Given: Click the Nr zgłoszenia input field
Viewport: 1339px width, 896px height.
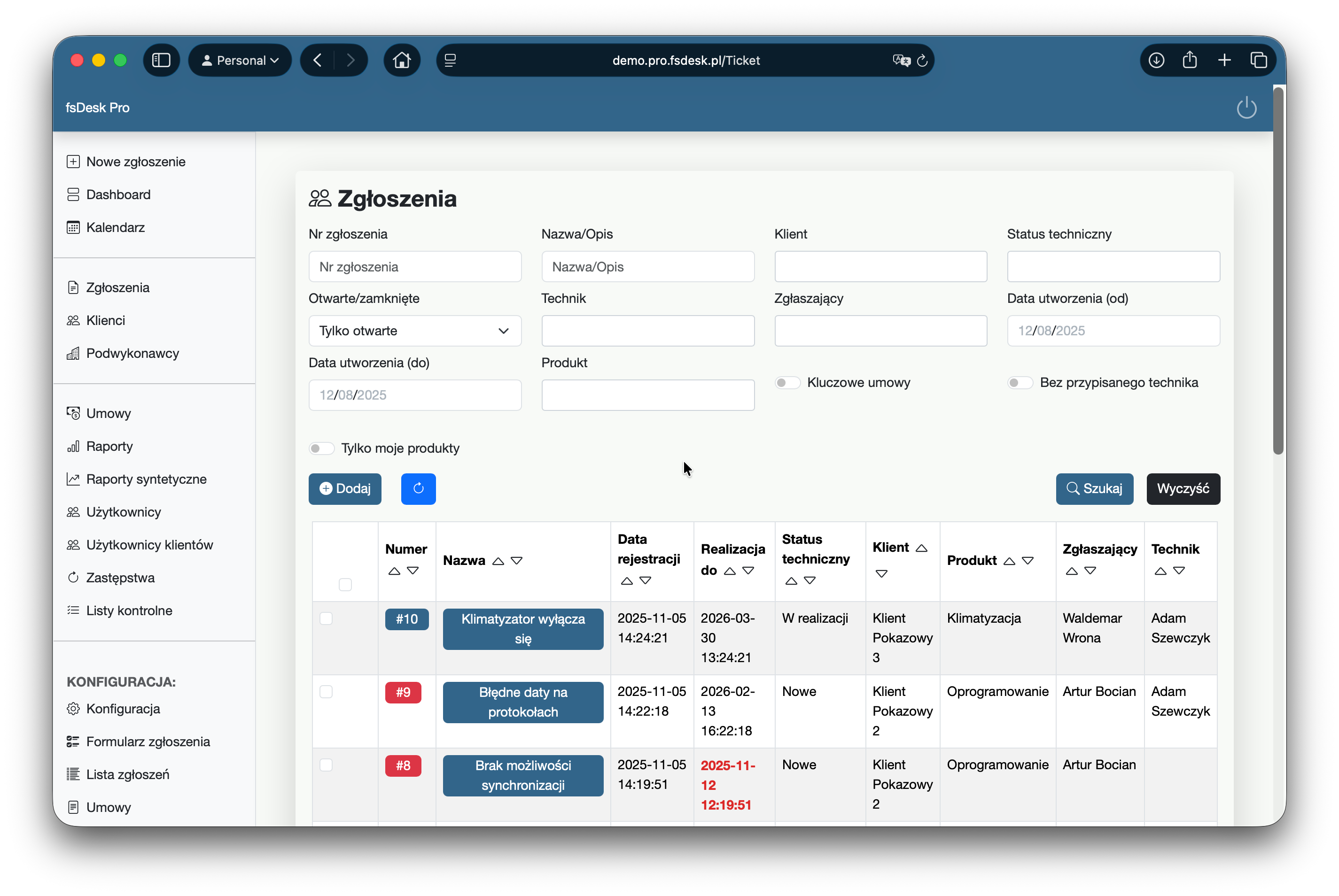Looking at the screenshot, I should pyautogui.click(x=414, y=267).
